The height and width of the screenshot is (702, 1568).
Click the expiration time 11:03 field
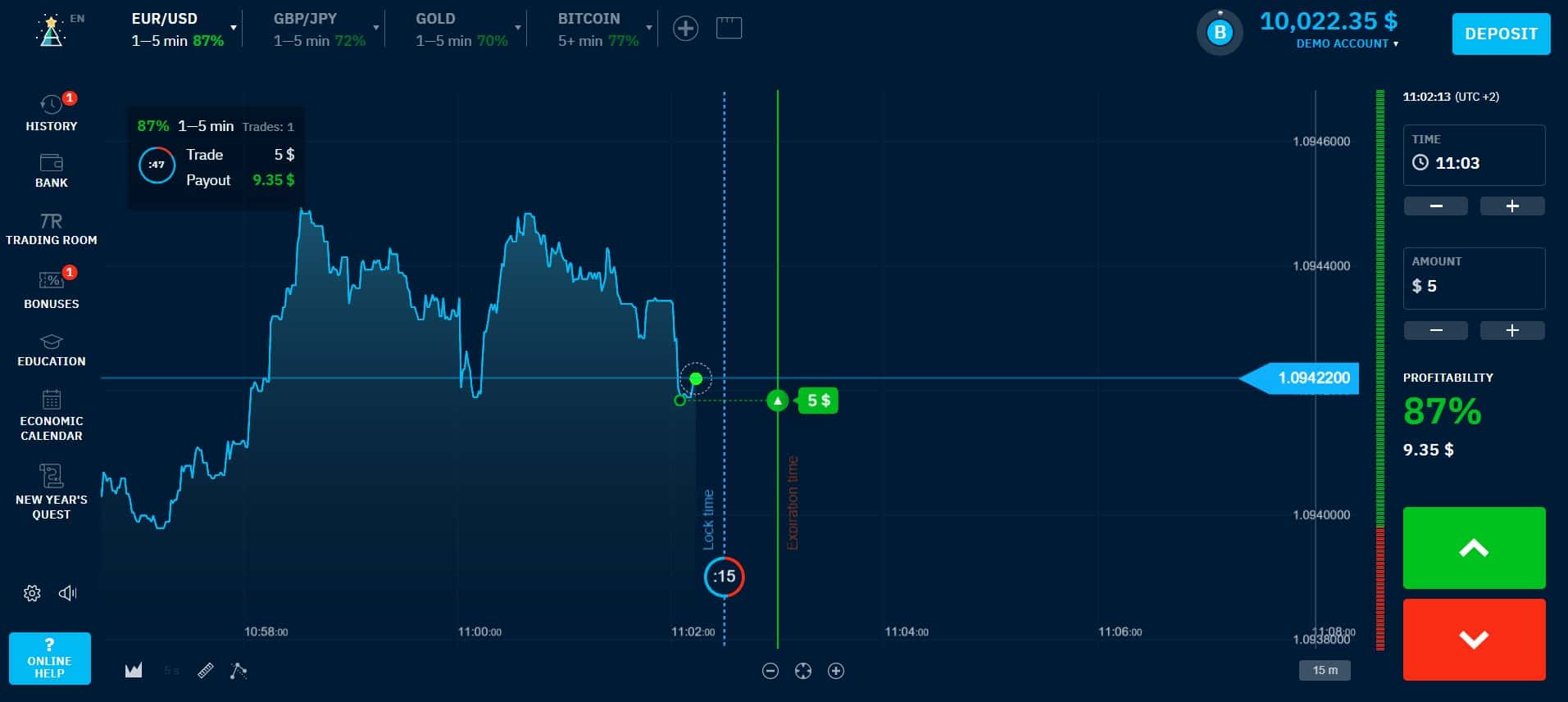tap(1474, 155)
